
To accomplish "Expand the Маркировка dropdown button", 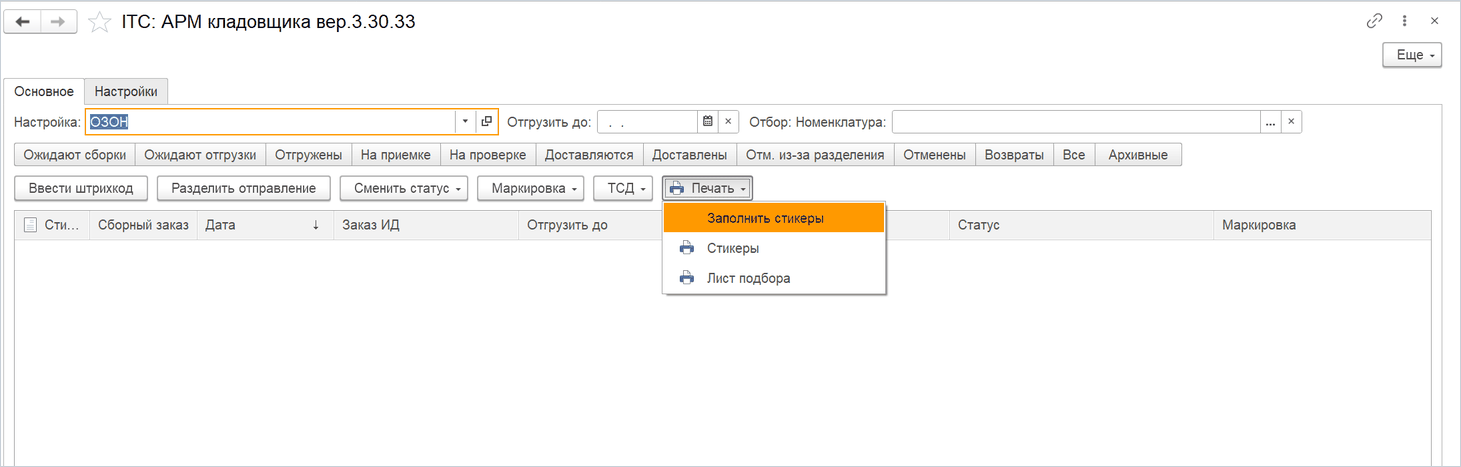I will 531,188.
